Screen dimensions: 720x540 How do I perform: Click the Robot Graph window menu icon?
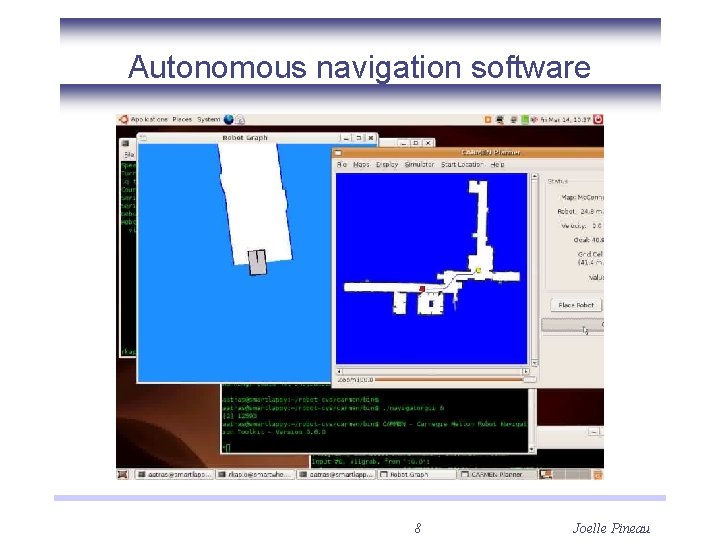click(x=143, y=138)
